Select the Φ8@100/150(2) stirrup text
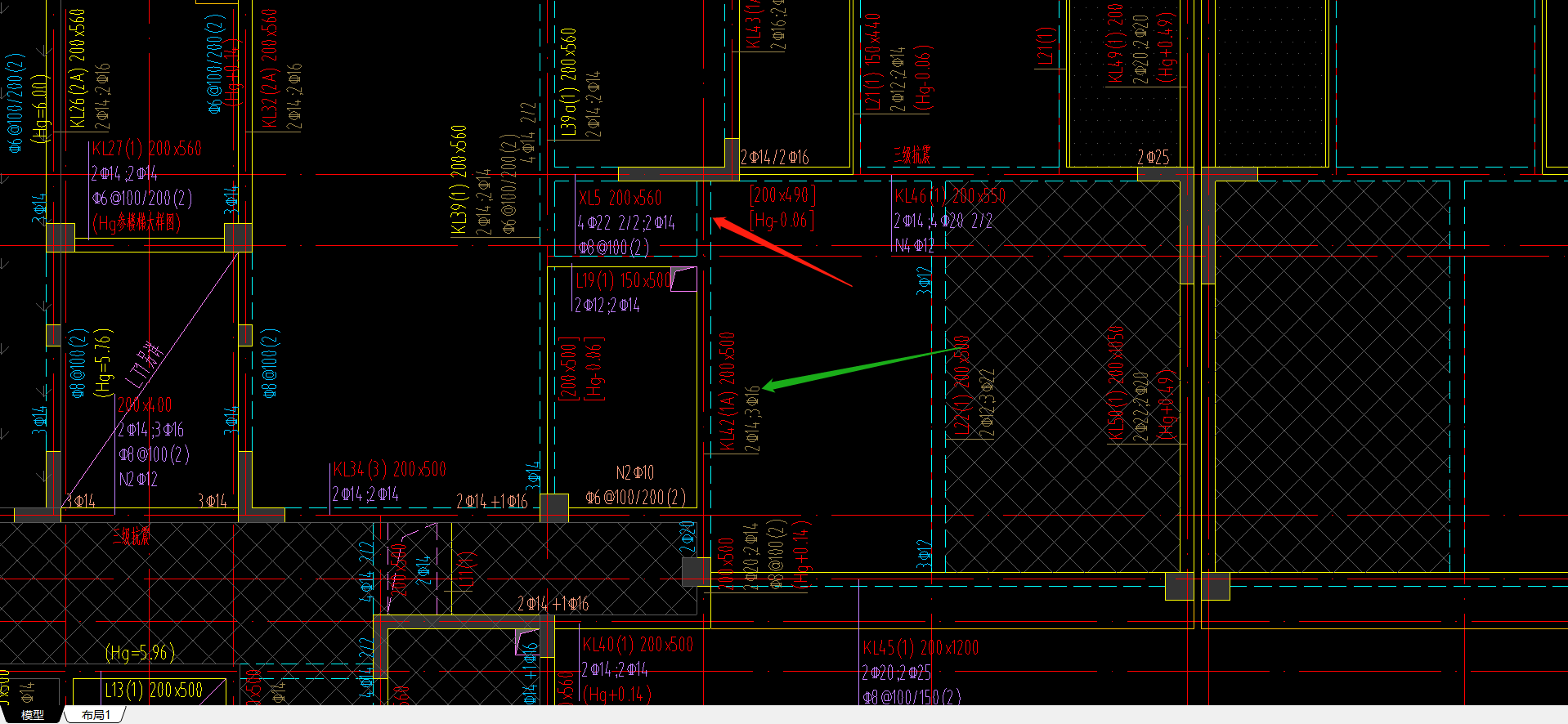1568x724 pixels. [912, 697]
